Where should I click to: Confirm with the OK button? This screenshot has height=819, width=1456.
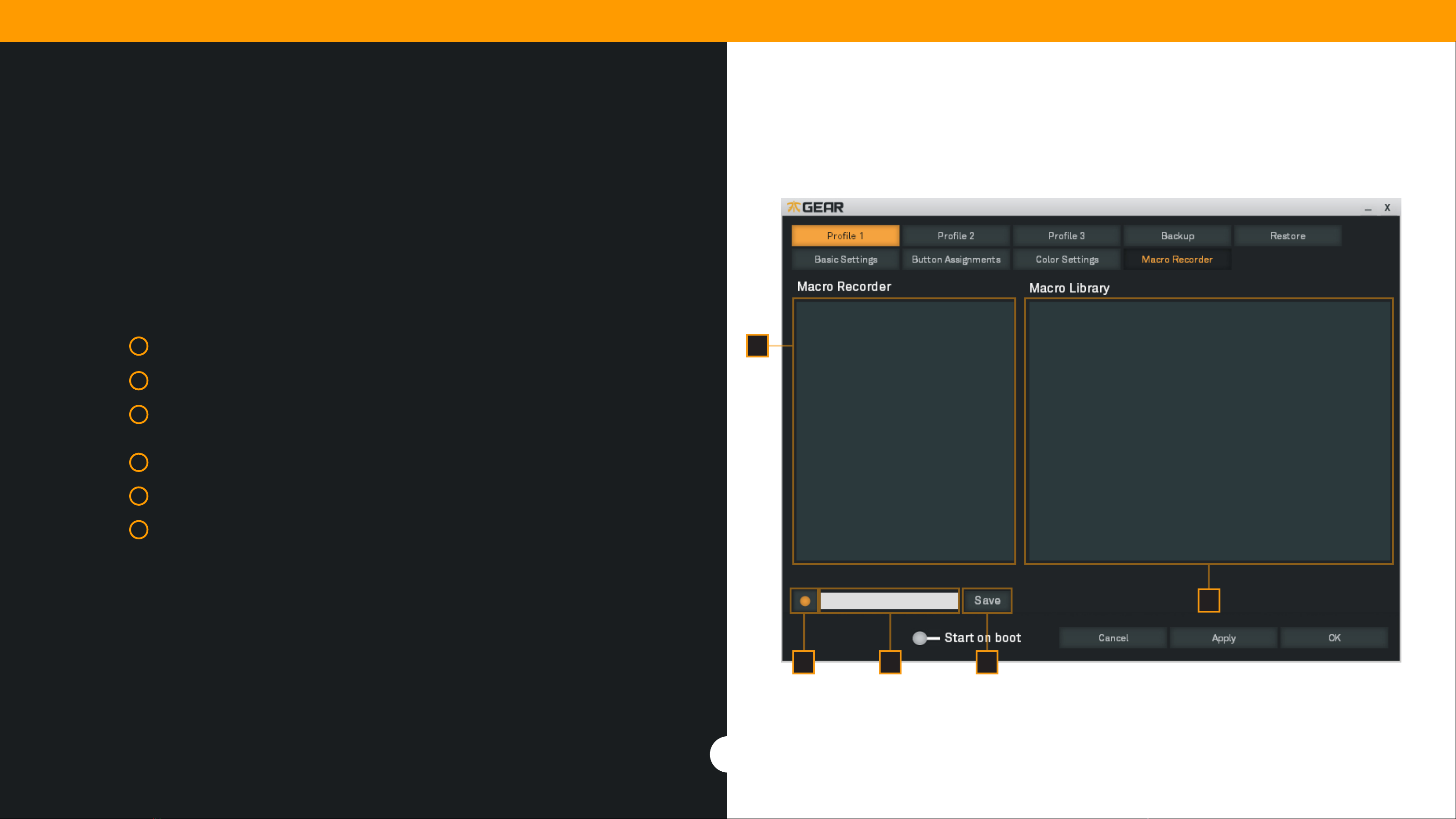1334,638
